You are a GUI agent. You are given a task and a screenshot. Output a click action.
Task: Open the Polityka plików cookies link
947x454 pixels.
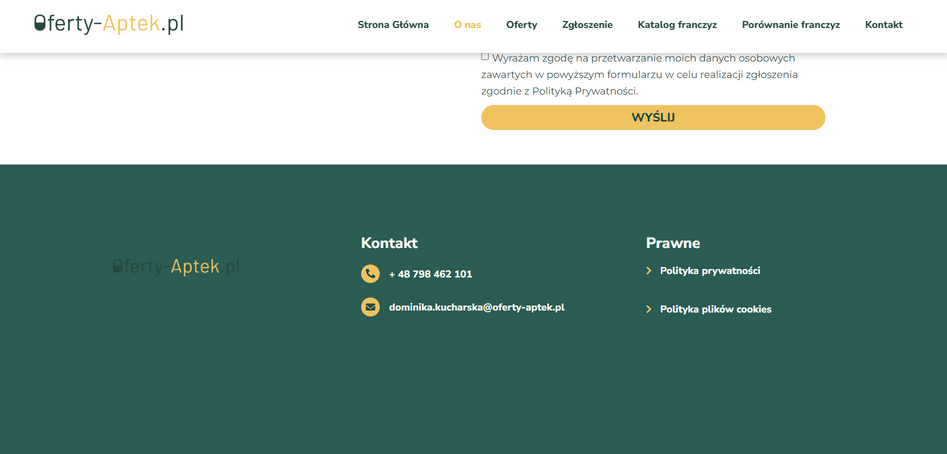coord(715,309)
